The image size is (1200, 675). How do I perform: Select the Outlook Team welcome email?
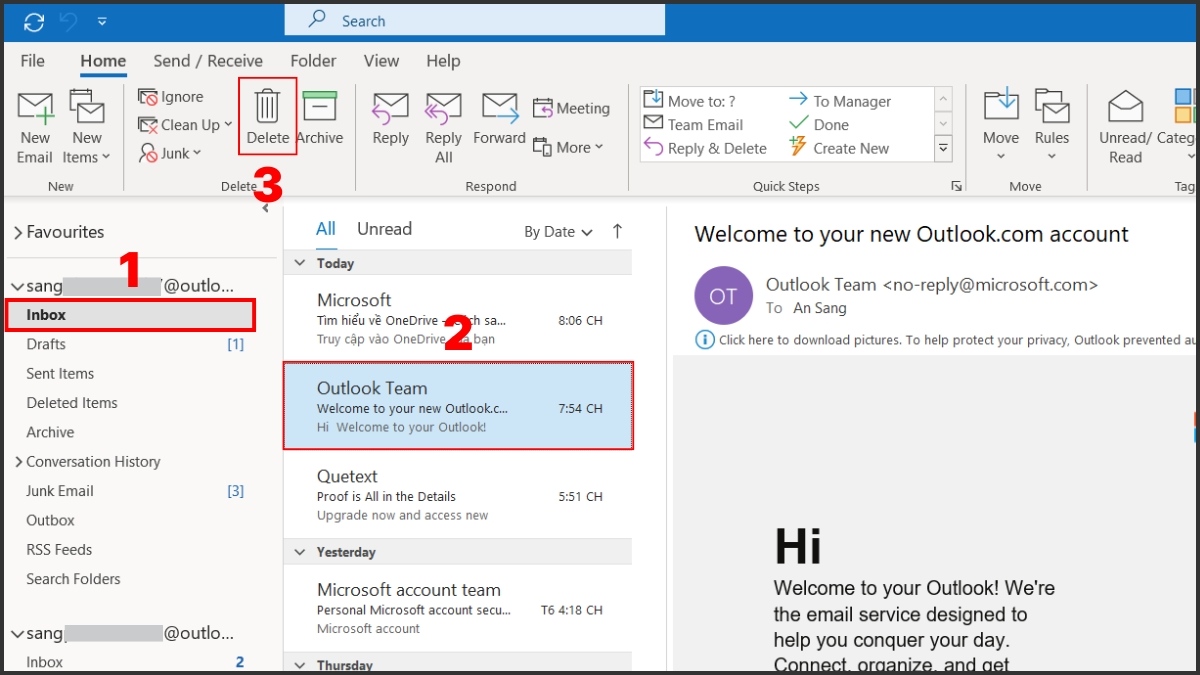pyautogui.click(x=458, y=406)
